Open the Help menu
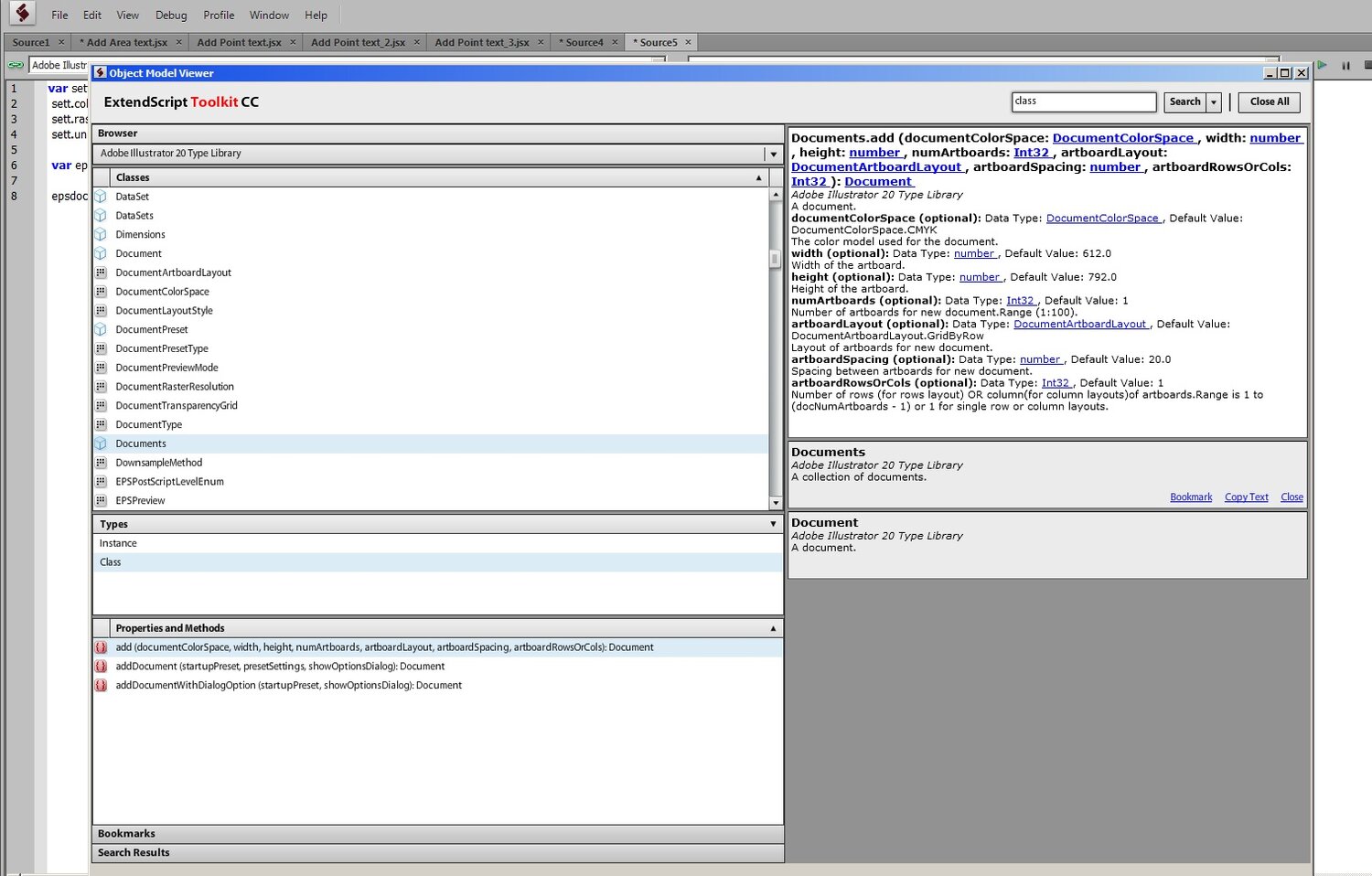Image resolution: width=1372 pixels, height=876 pixels. (x=316, y=16)
